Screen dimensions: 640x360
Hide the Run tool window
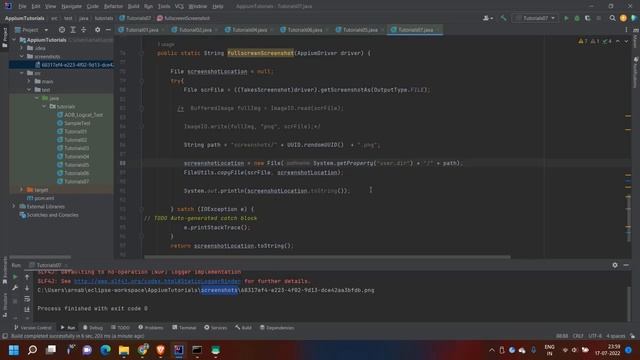626,265
